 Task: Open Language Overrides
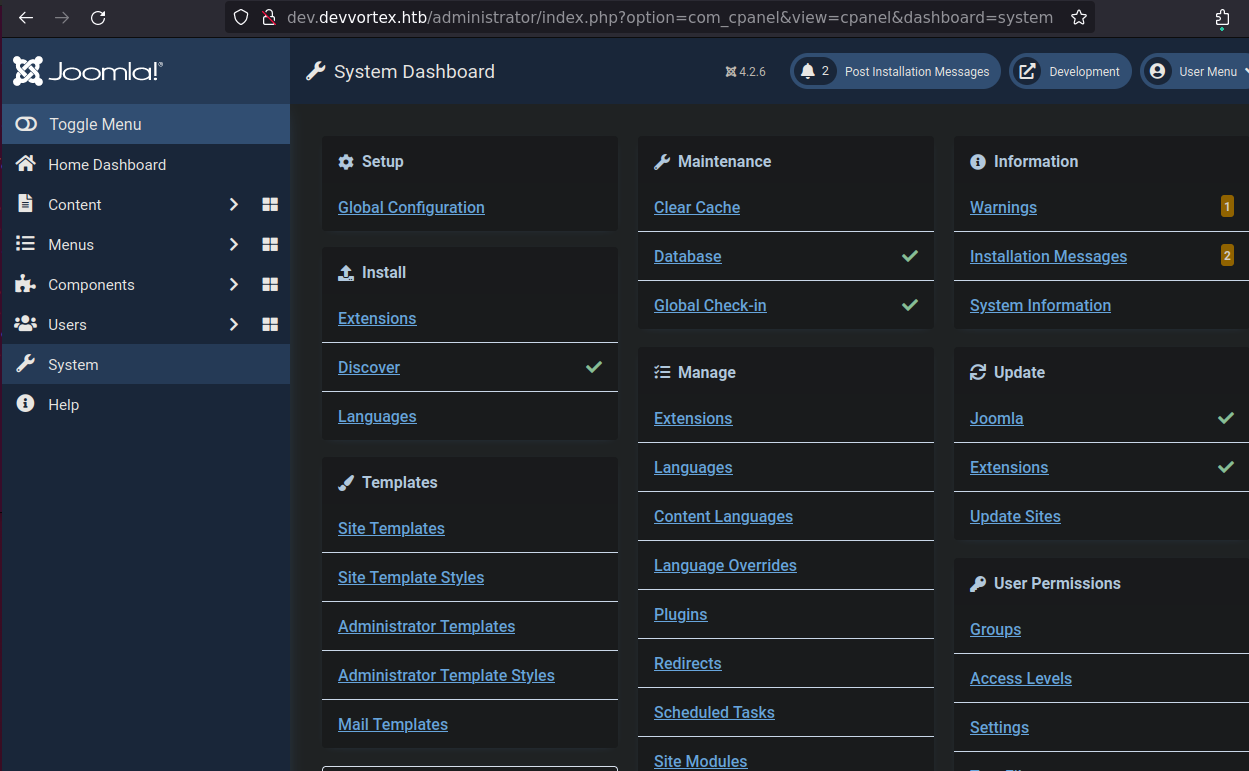(x=725, y=565)
